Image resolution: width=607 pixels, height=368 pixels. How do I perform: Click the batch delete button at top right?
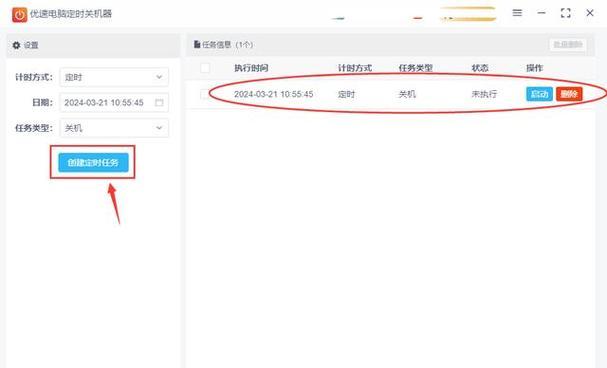click(x=568, y=45)
